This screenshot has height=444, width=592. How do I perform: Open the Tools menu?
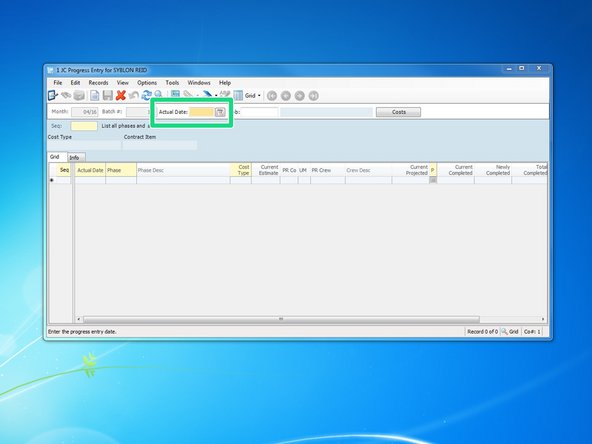pos(172,83)
